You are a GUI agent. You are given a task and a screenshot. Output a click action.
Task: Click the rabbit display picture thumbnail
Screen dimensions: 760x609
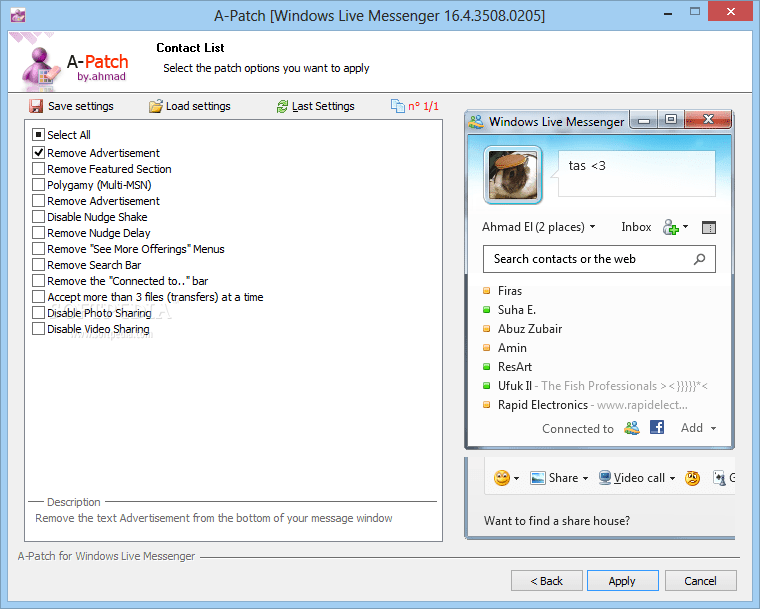tap(513, 175)
